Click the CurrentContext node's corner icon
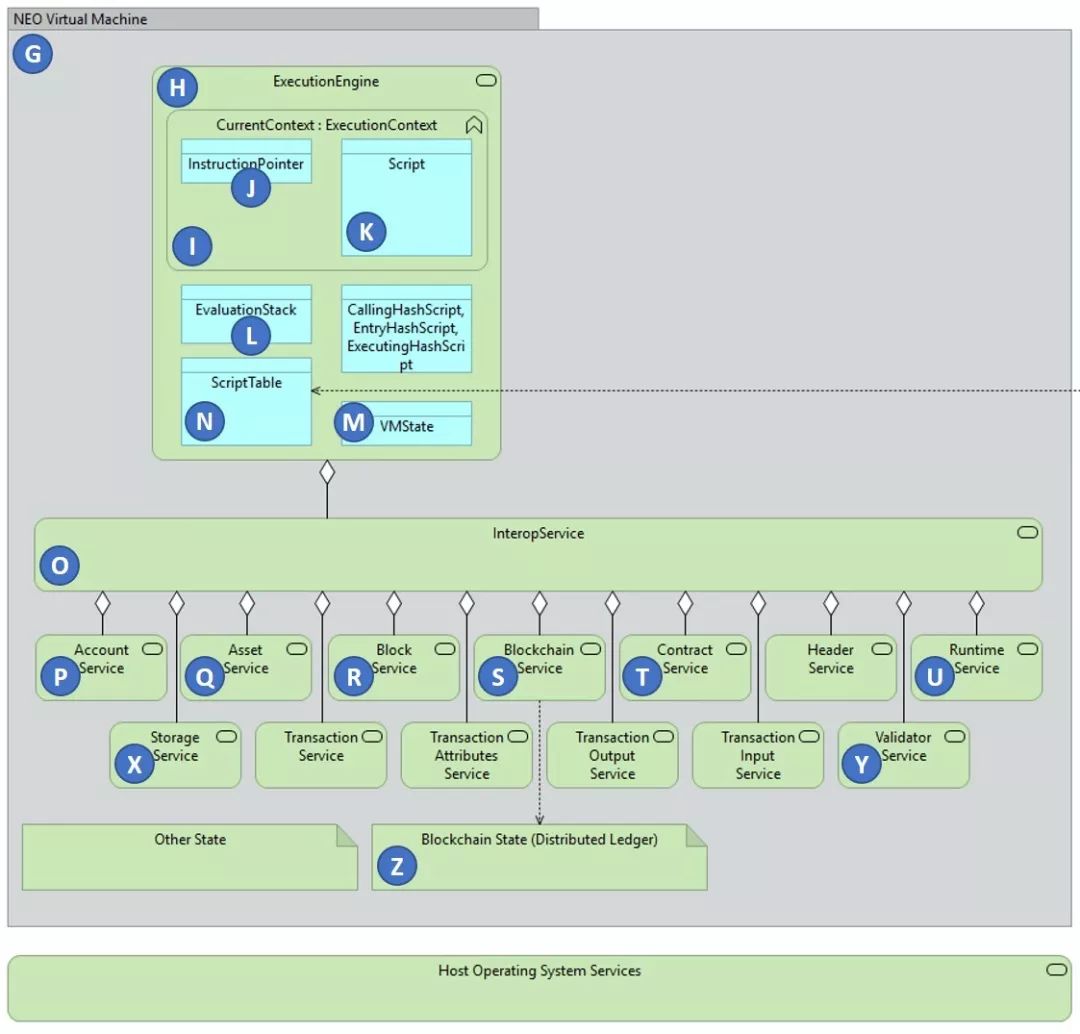Viewport: 1080px width, 1034px height. [x=474, y=125]
